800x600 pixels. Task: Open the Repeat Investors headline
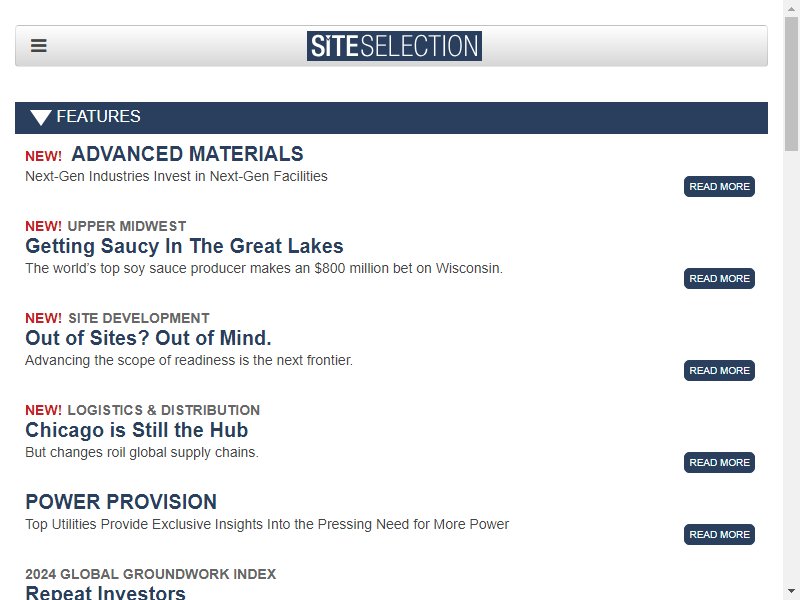click(x=106, y=592)
